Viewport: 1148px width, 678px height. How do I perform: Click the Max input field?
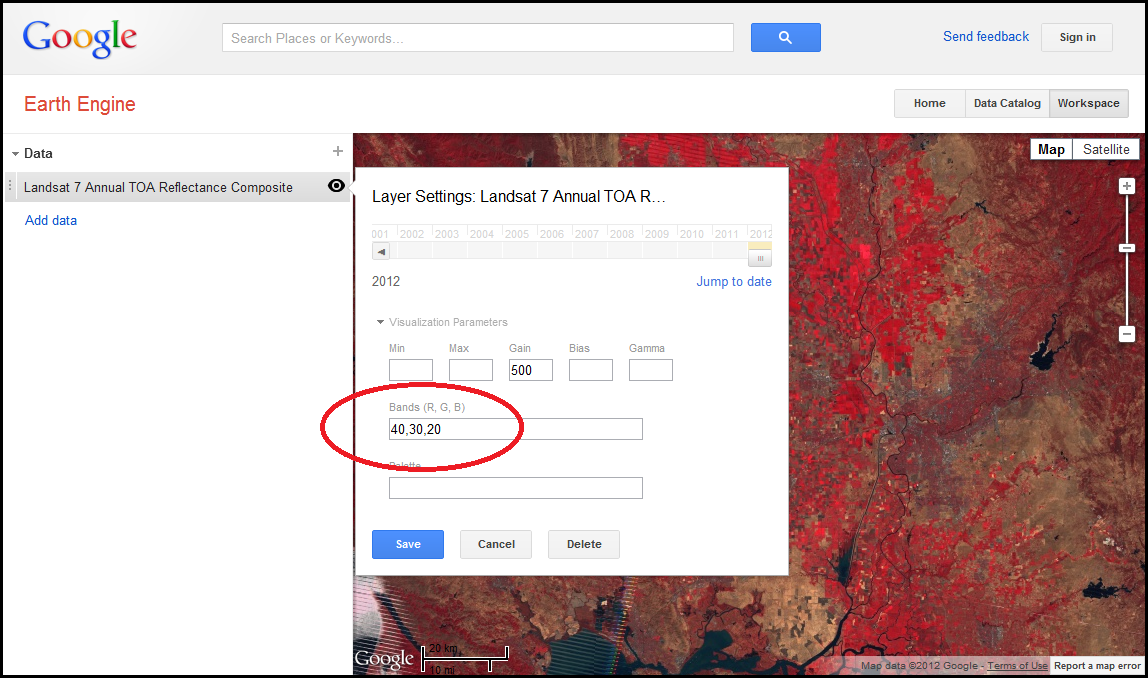tap(471, 370)
